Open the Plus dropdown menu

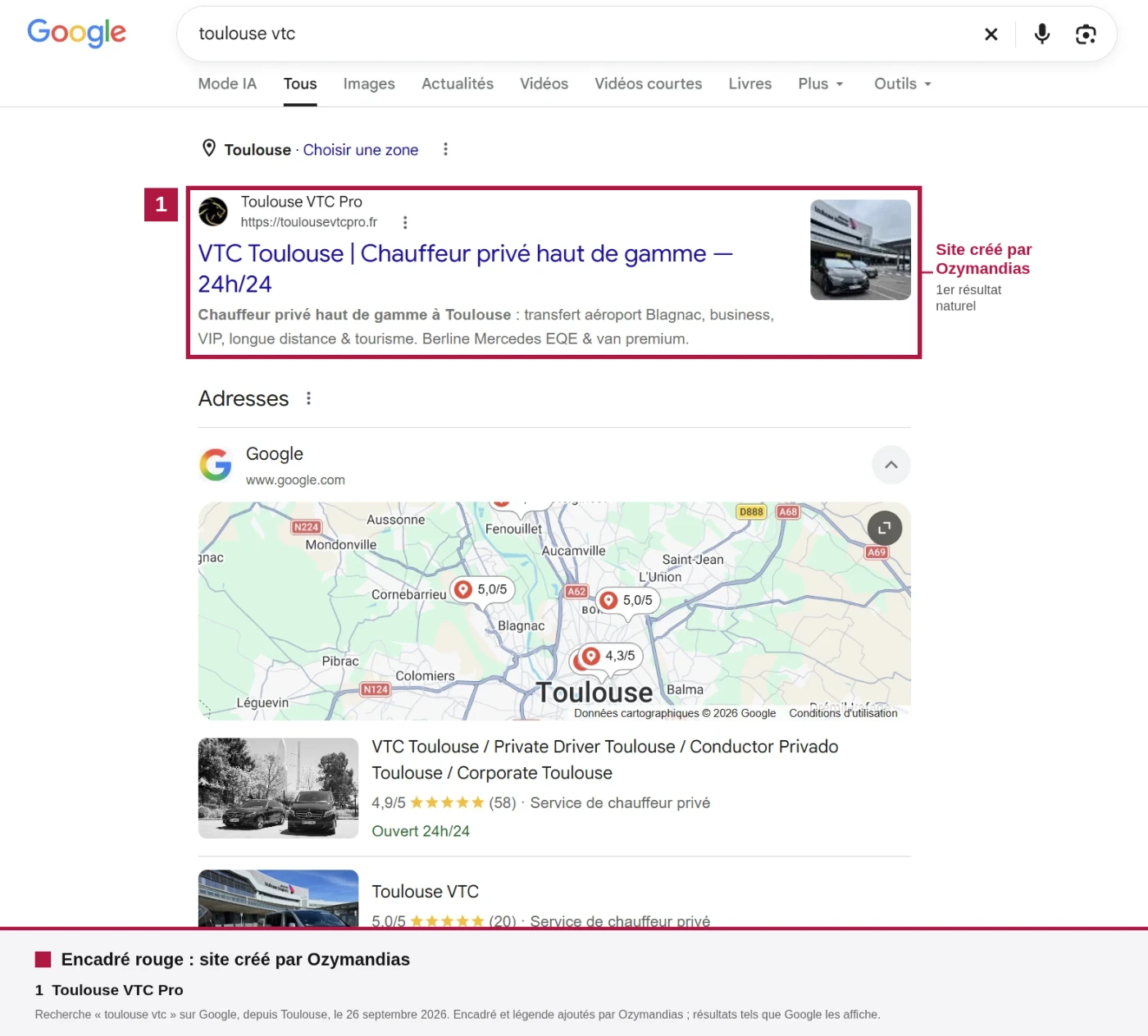tap(821, 84)
